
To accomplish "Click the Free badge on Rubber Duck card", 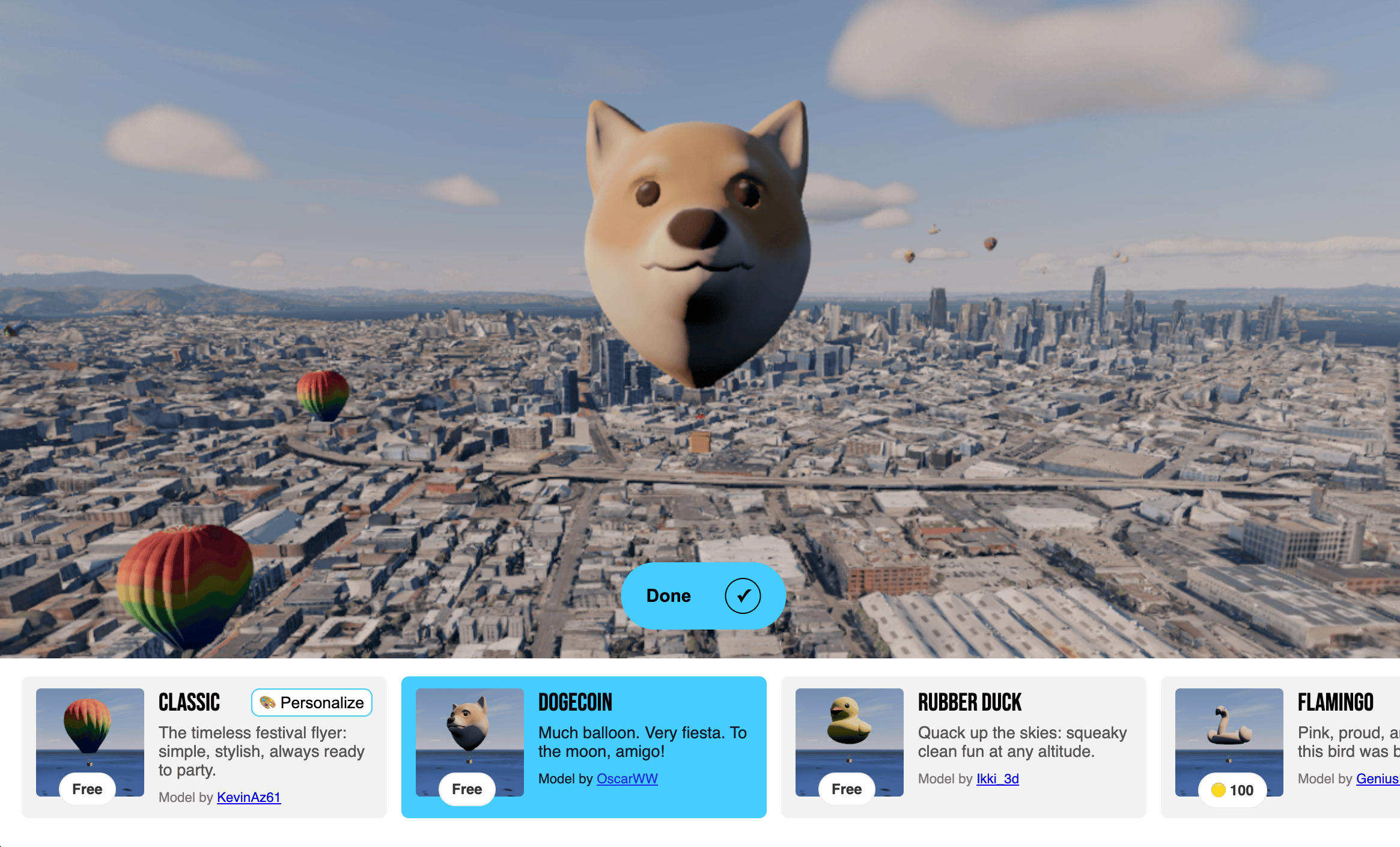I will (x=847, y=789).
